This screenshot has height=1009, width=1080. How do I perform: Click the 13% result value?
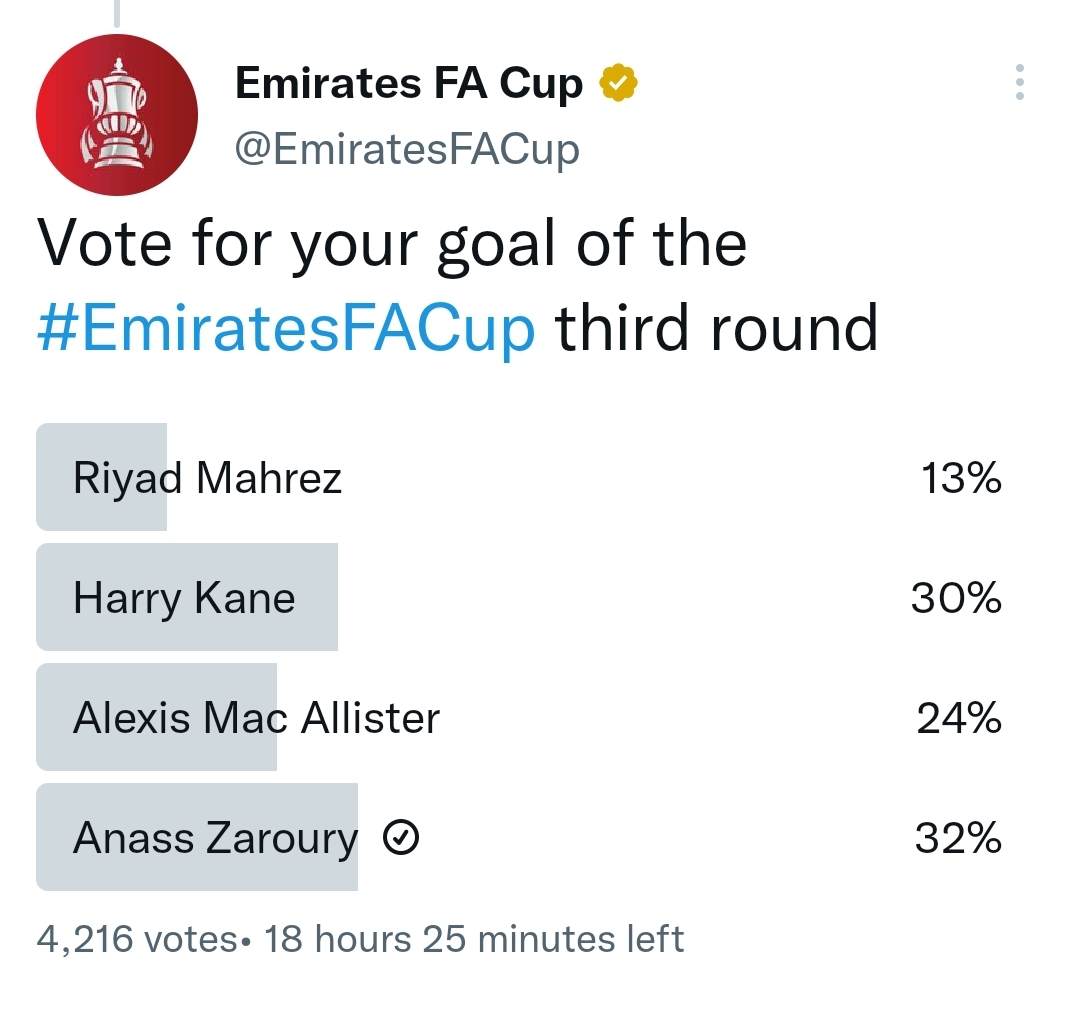961,478
